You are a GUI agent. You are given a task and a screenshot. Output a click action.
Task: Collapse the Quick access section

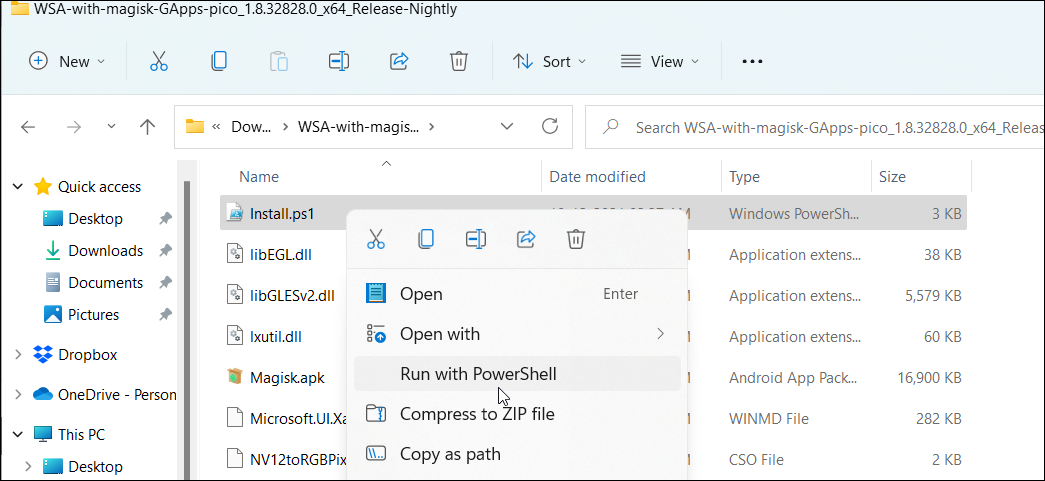pyautogui.click(x=17, y=187)
